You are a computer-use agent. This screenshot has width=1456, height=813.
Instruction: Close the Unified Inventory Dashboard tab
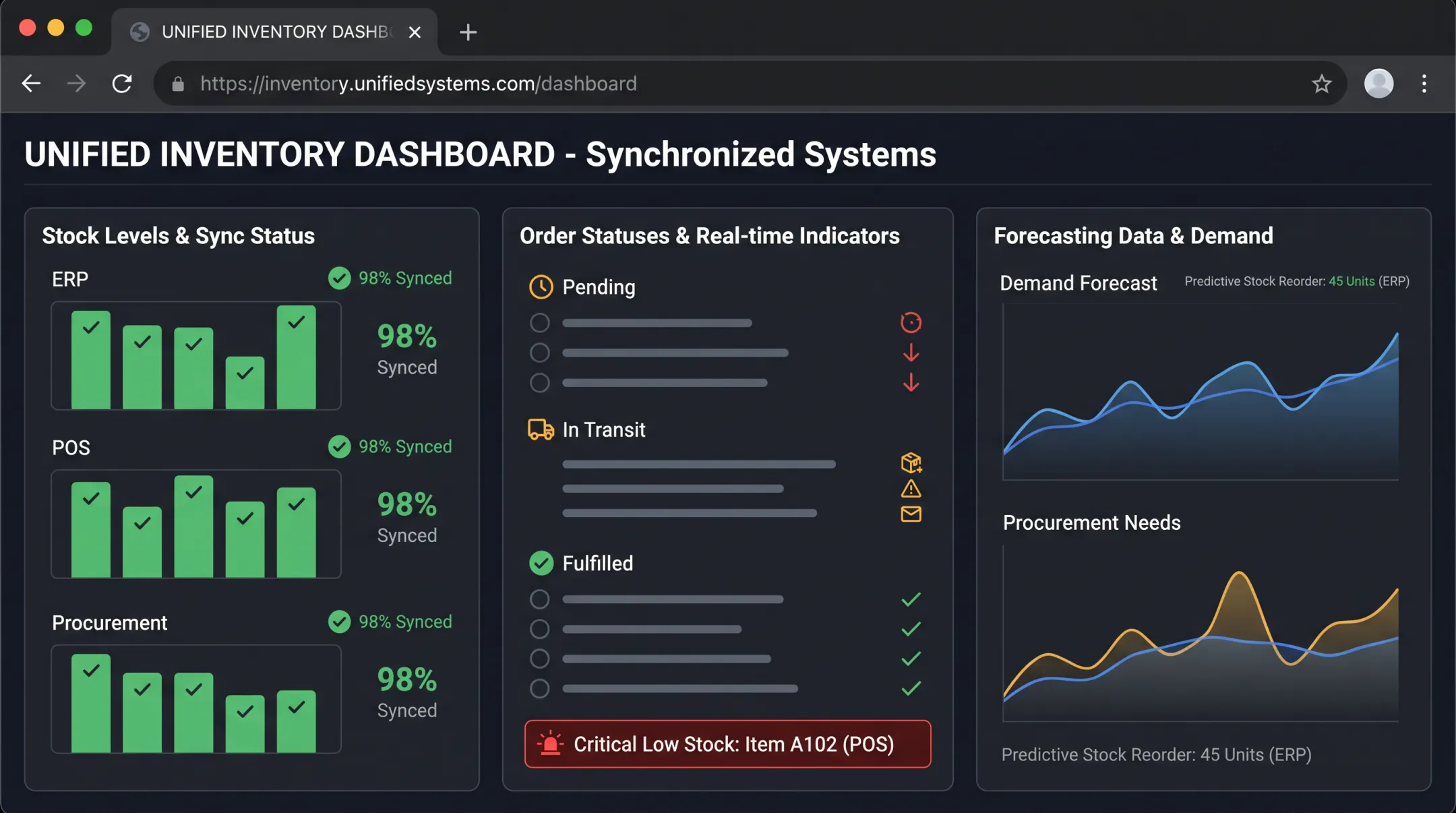point(415,32)
